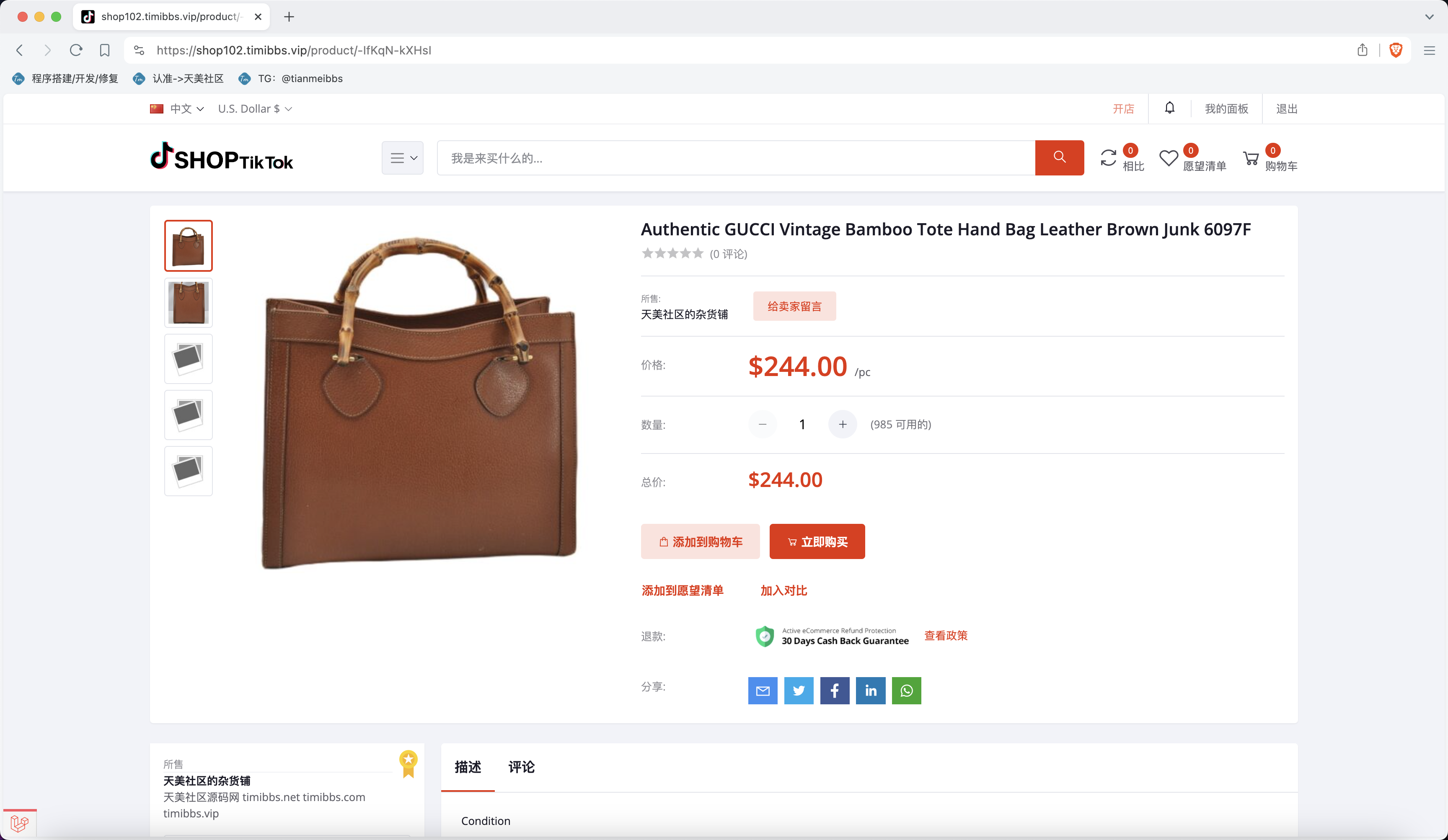Switch to 描述 tab

pos(468,767)
